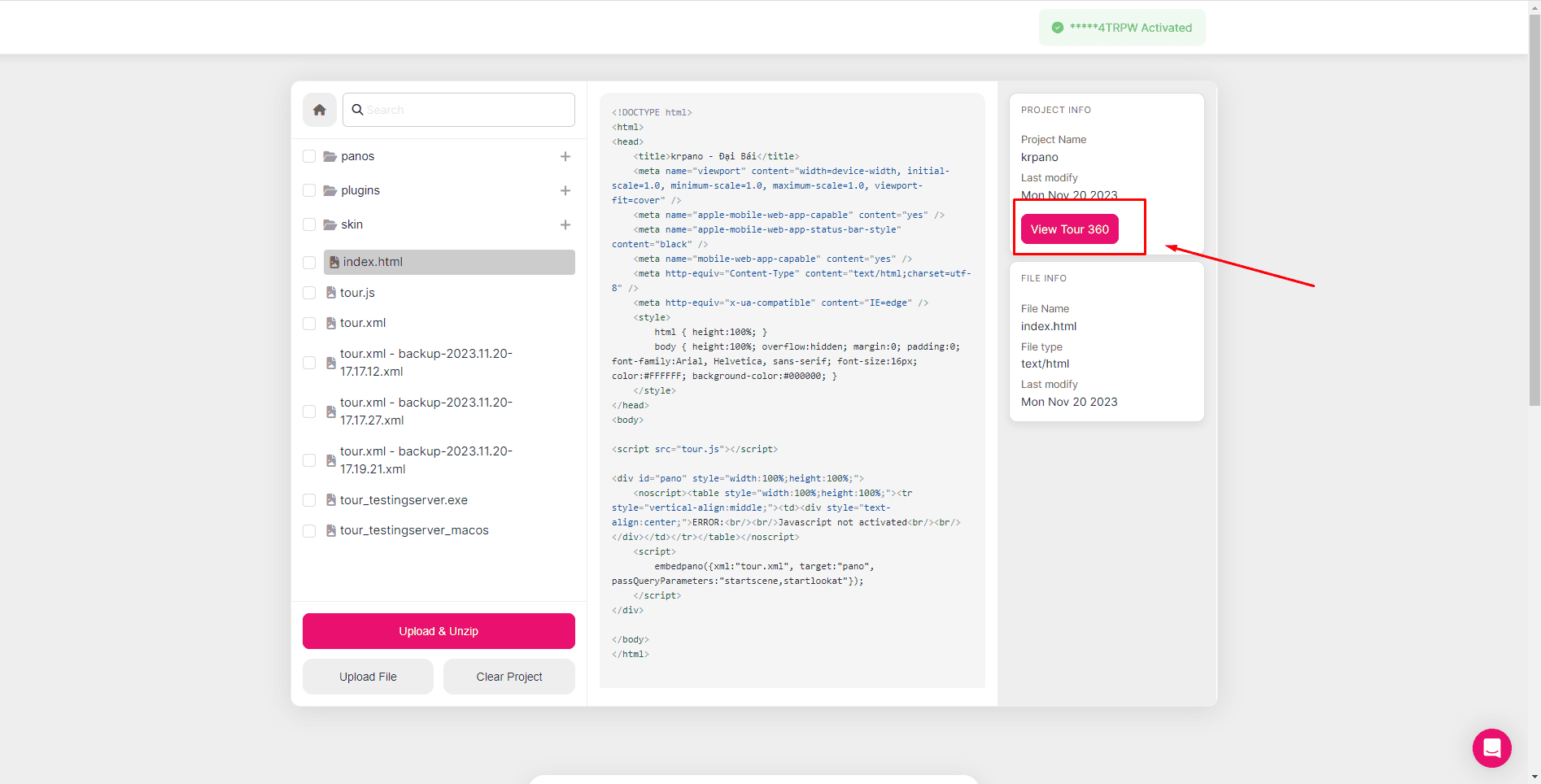Click the FILE INFO heading
This screenshot has width=1541, height=784.
1044,278
